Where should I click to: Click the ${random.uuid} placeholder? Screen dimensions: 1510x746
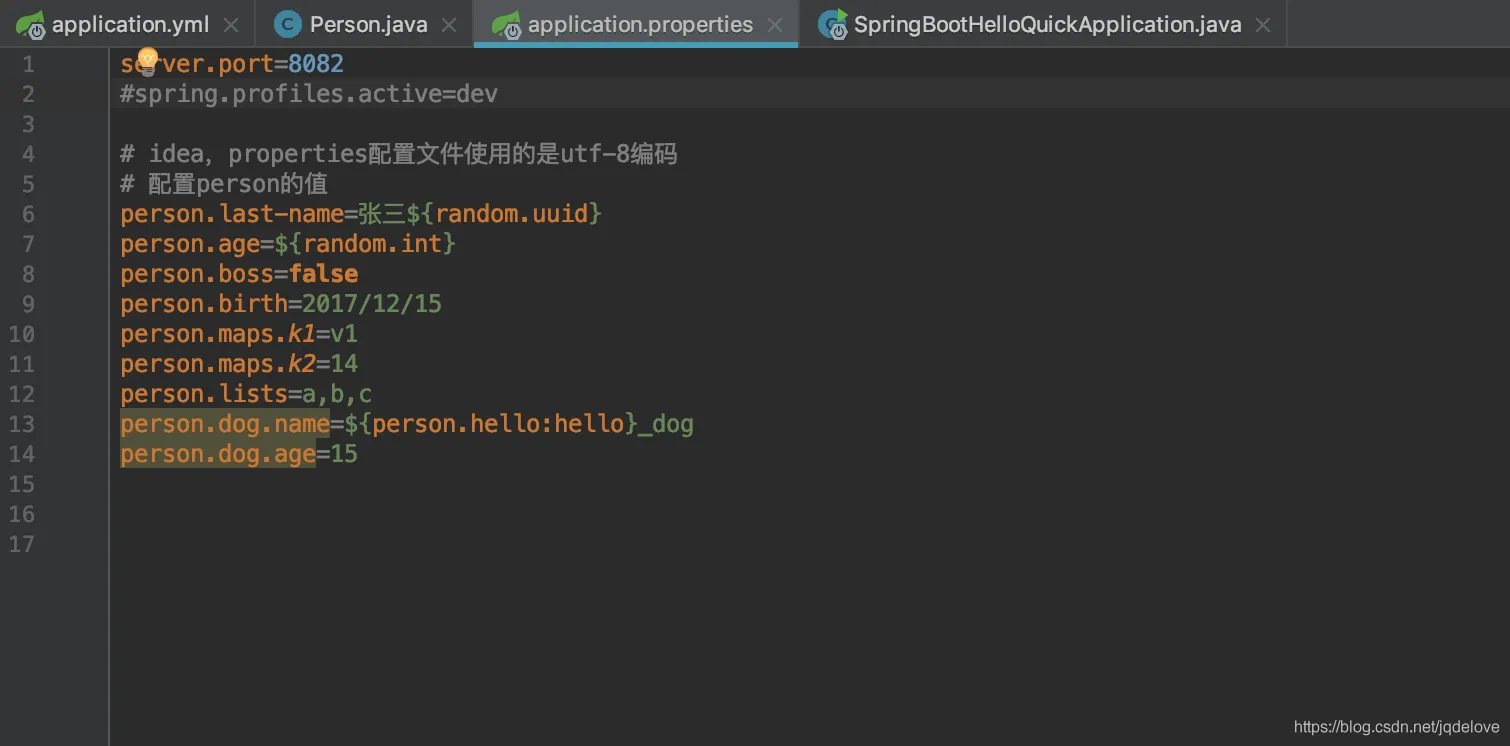504,214
